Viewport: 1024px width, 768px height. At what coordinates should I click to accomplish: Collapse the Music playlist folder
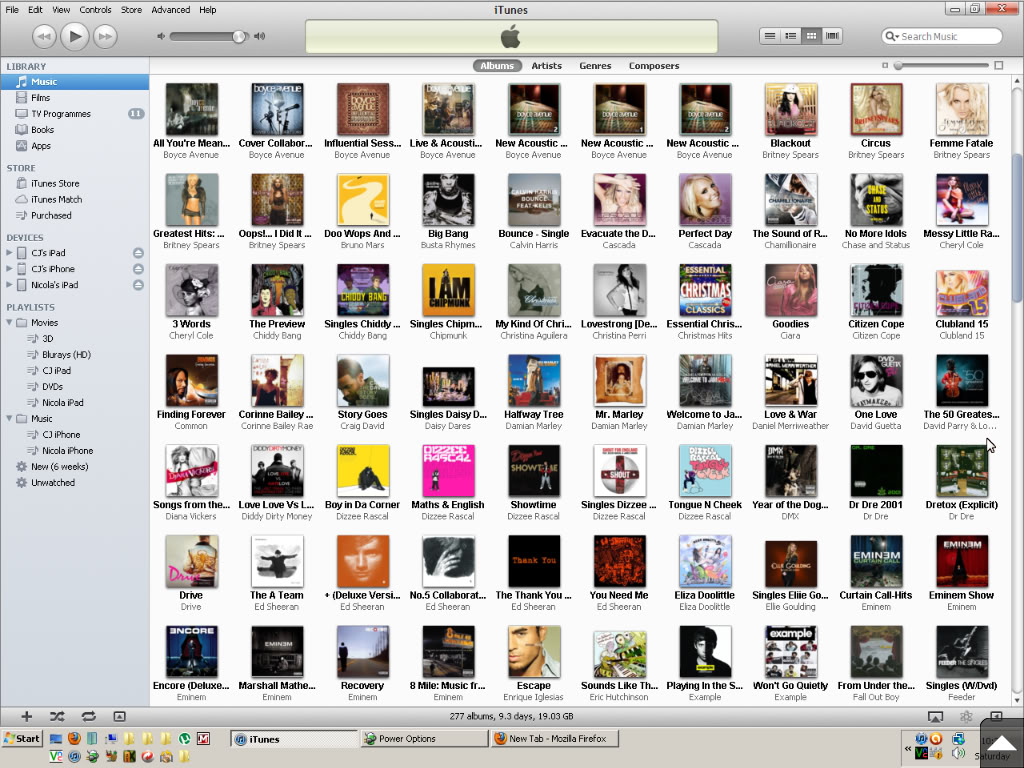point(9,419)
